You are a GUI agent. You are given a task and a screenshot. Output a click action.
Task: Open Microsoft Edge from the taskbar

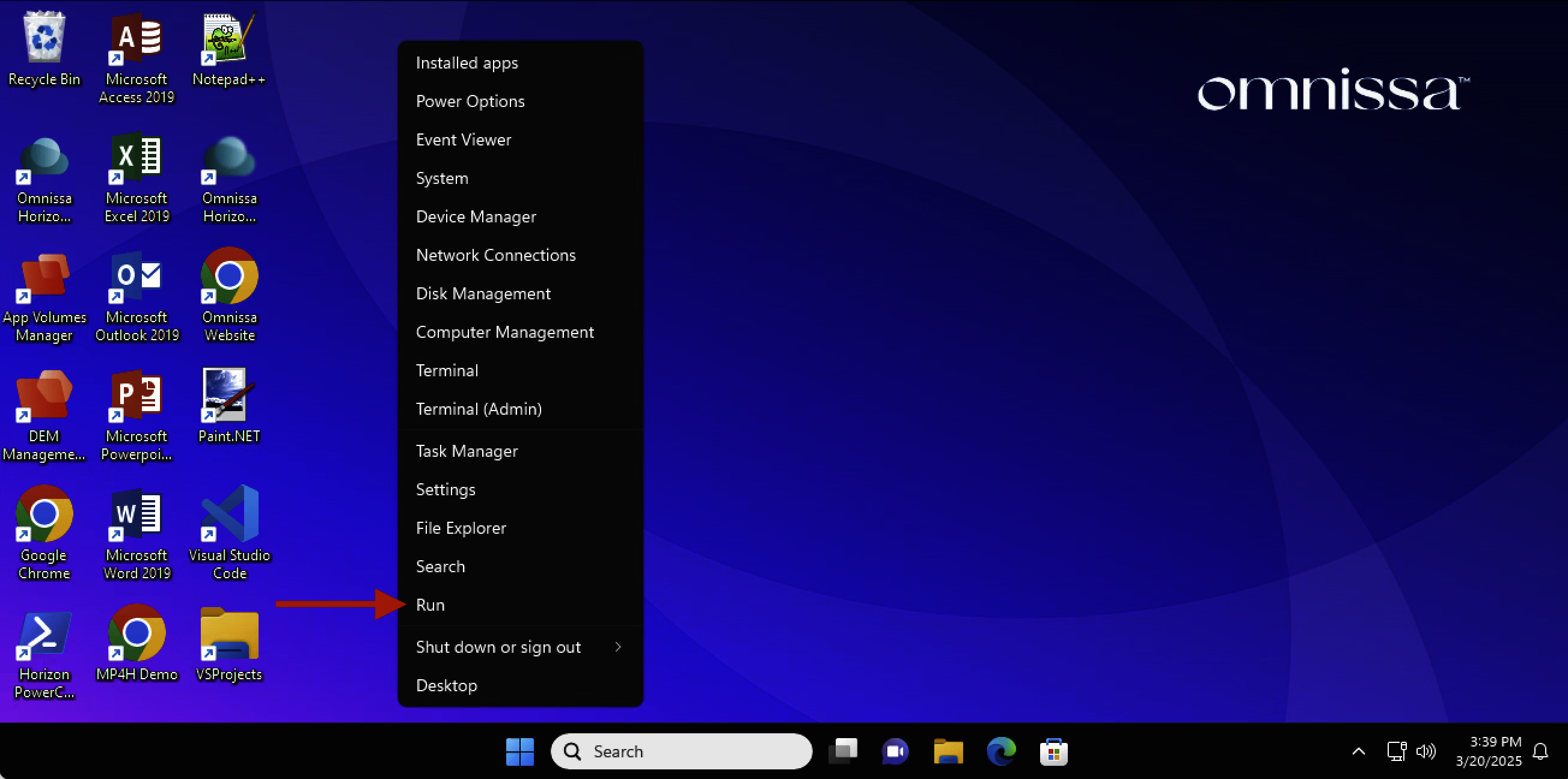(1000, 751)
